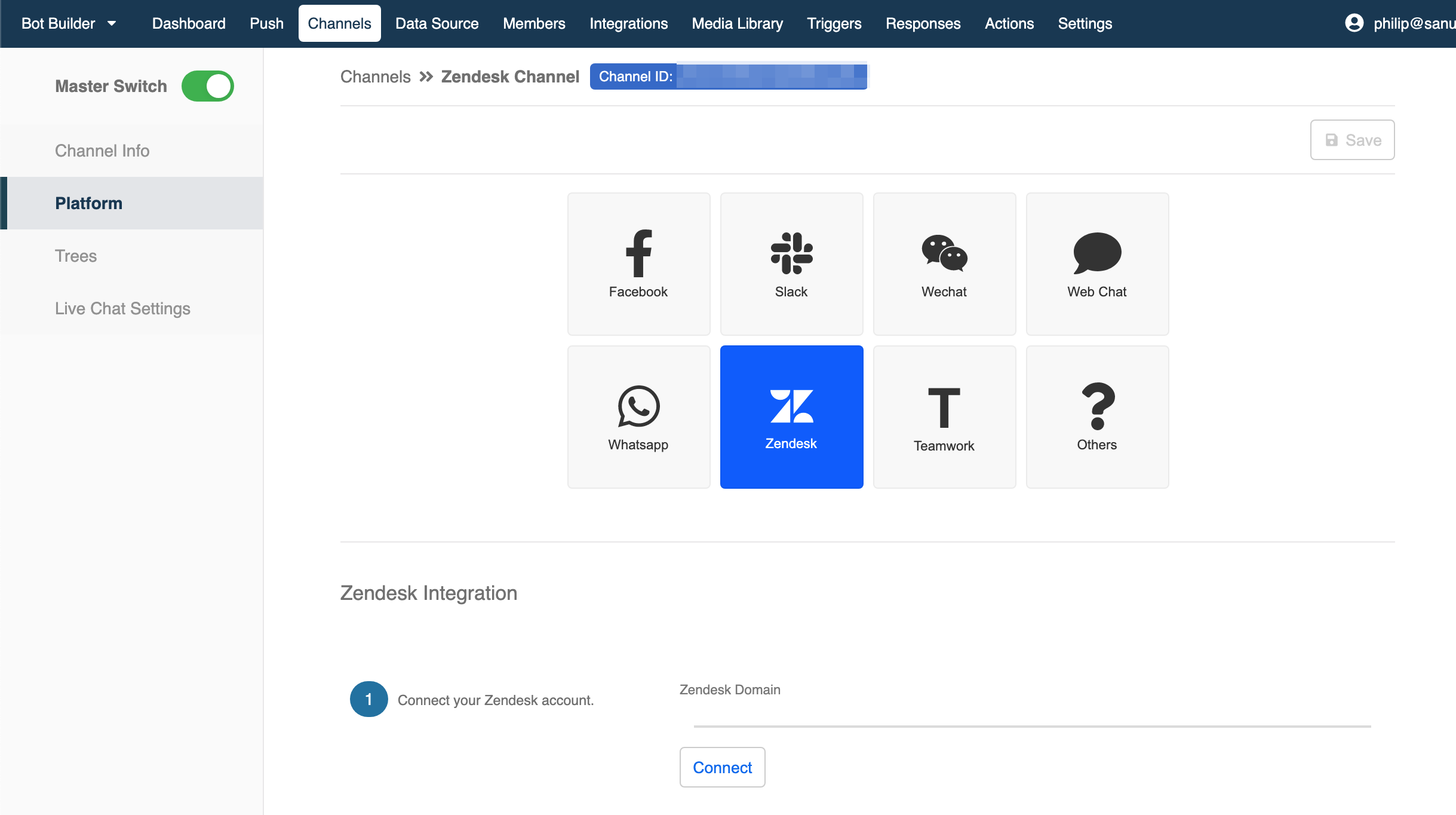Choose the Wechat platform icon

pos(944,264)
